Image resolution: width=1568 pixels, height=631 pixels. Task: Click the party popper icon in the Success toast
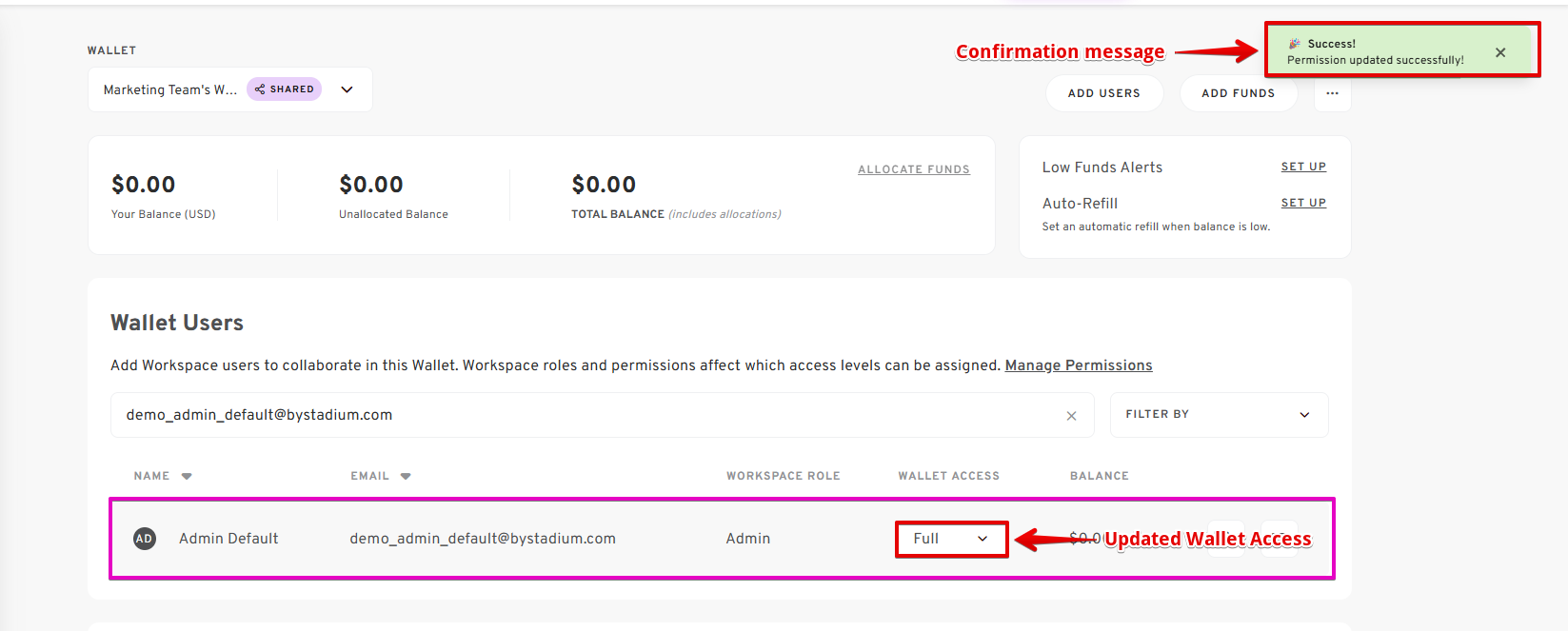1295,44
